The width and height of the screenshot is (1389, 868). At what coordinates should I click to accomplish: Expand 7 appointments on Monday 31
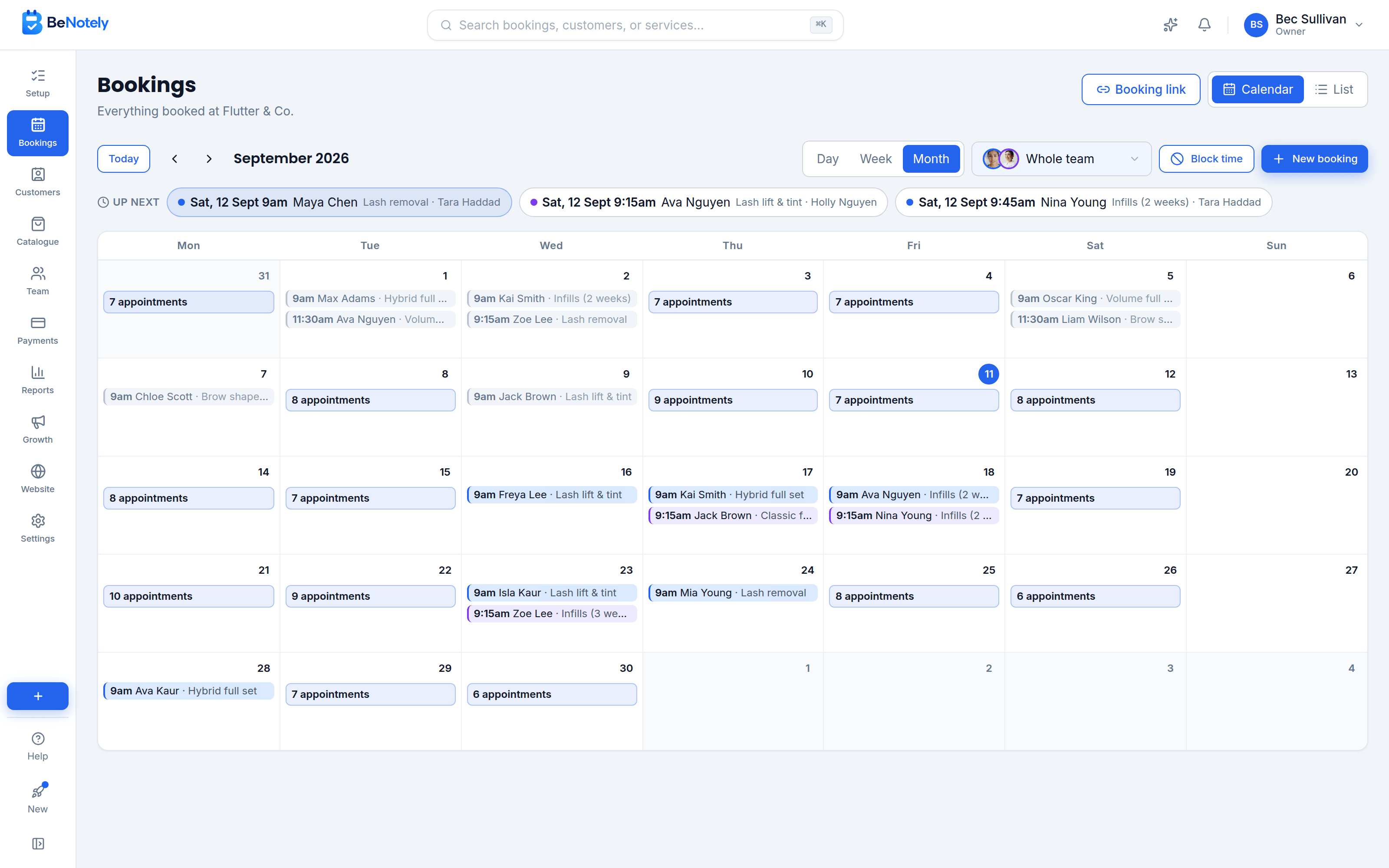click(188, 302)
